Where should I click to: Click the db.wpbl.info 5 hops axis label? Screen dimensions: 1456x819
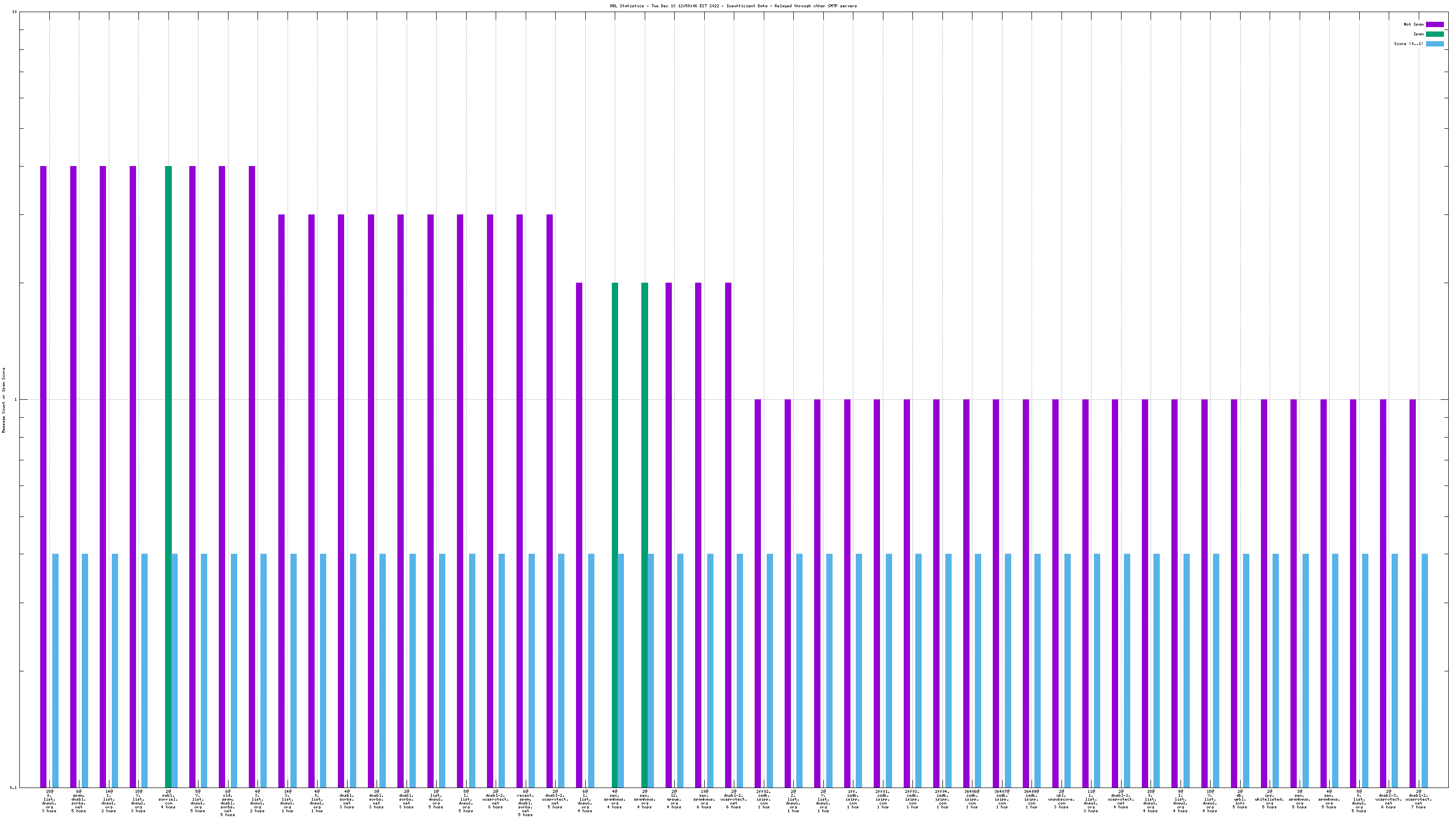point(1240,799)
